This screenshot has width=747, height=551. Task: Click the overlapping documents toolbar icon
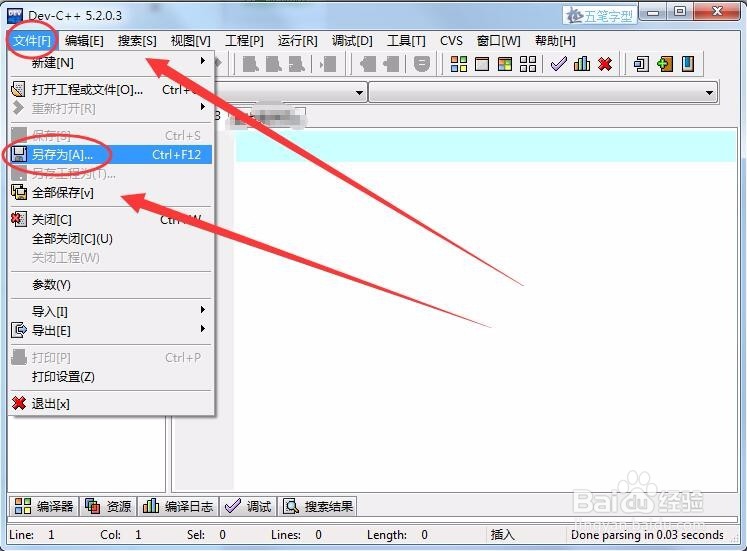(641, 64)
